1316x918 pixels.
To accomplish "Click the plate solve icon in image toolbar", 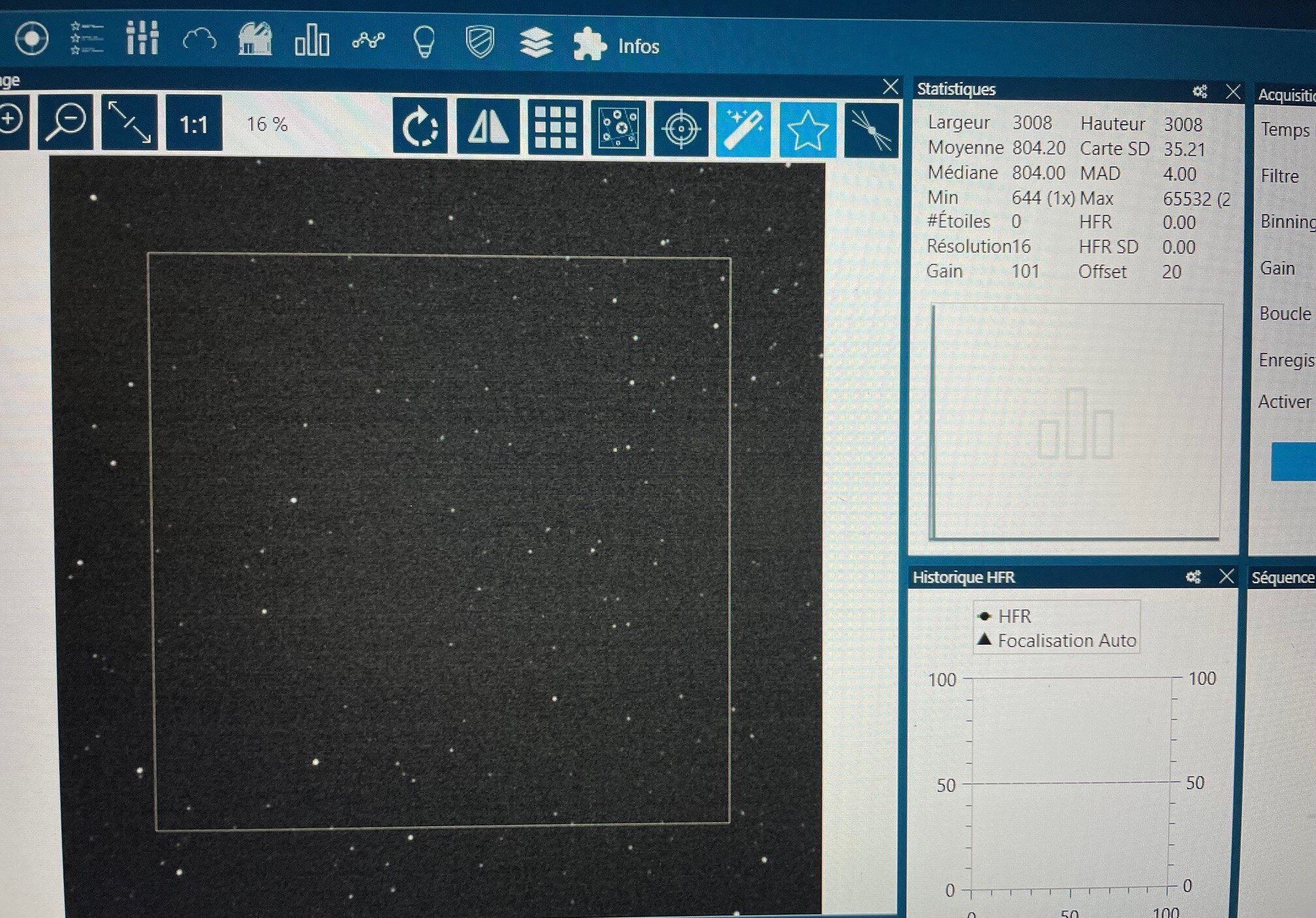I will 870,130.
